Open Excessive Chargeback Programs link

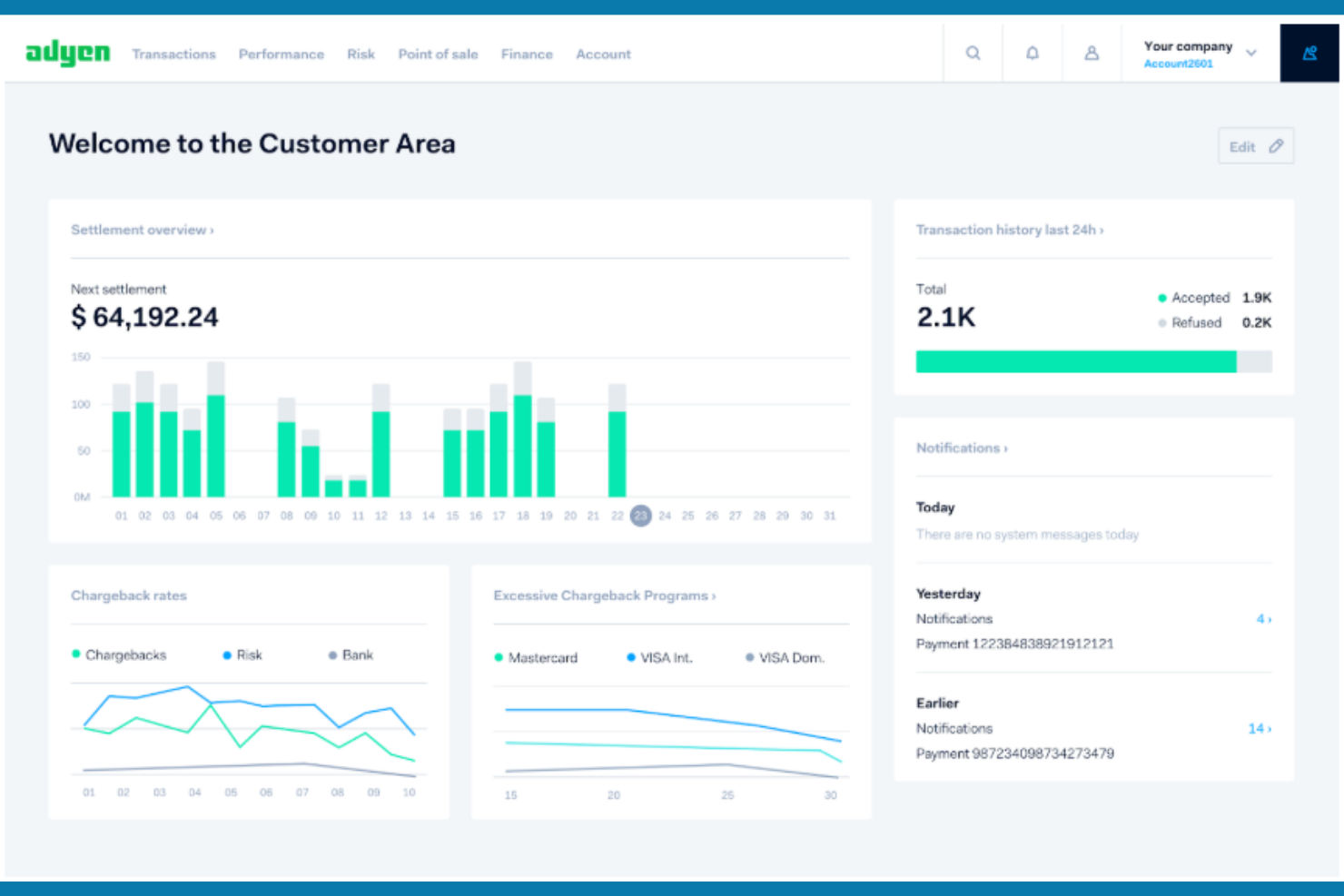(604, 596)
